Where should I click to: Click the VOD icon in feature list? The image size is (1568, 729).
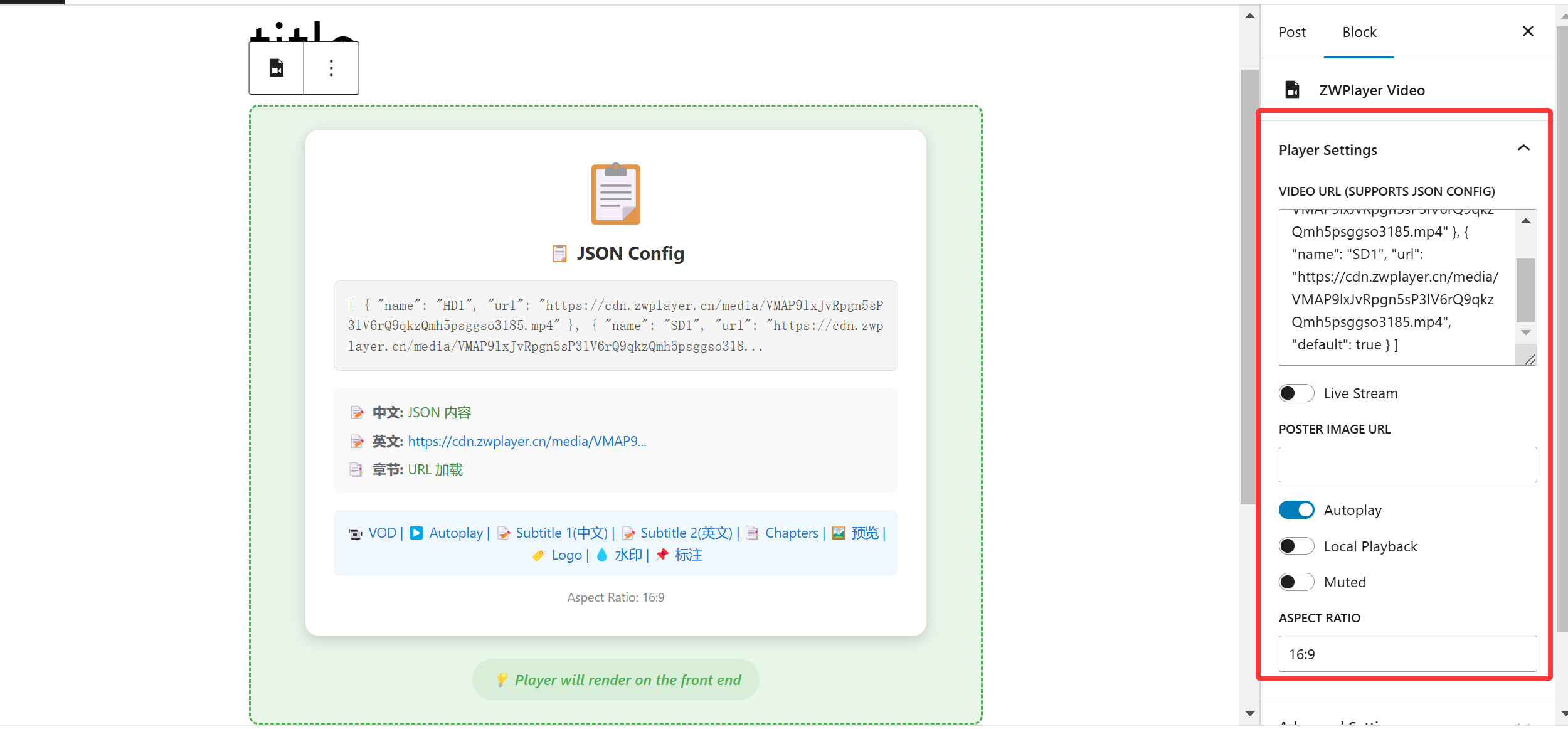pos(355,533)
